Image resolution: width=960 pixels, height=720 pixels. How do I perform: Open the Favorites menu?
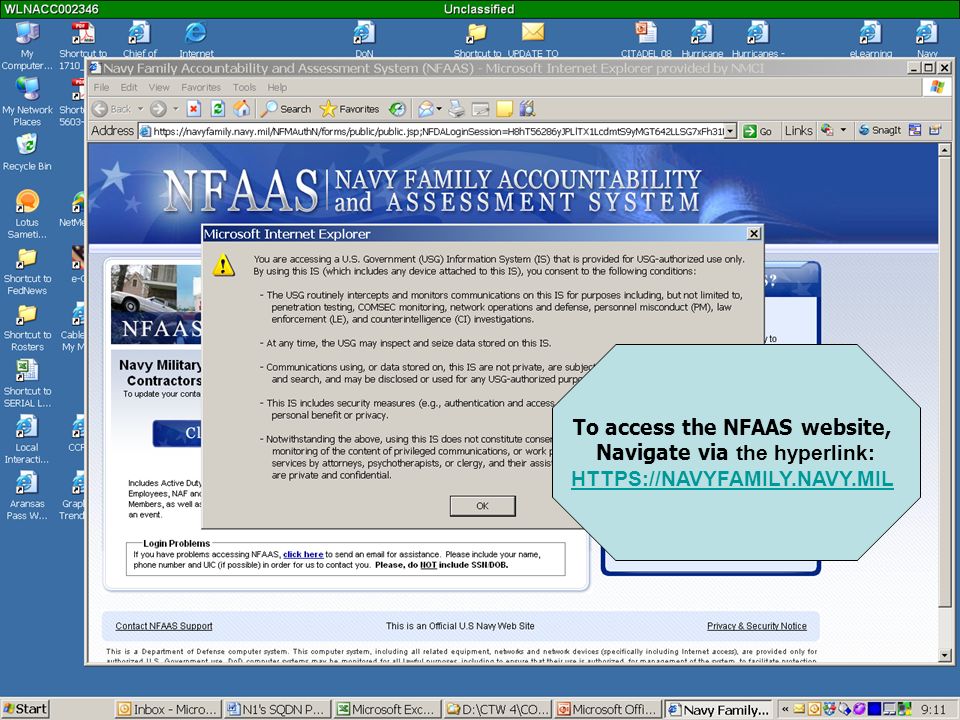click(x=201, y=87)
